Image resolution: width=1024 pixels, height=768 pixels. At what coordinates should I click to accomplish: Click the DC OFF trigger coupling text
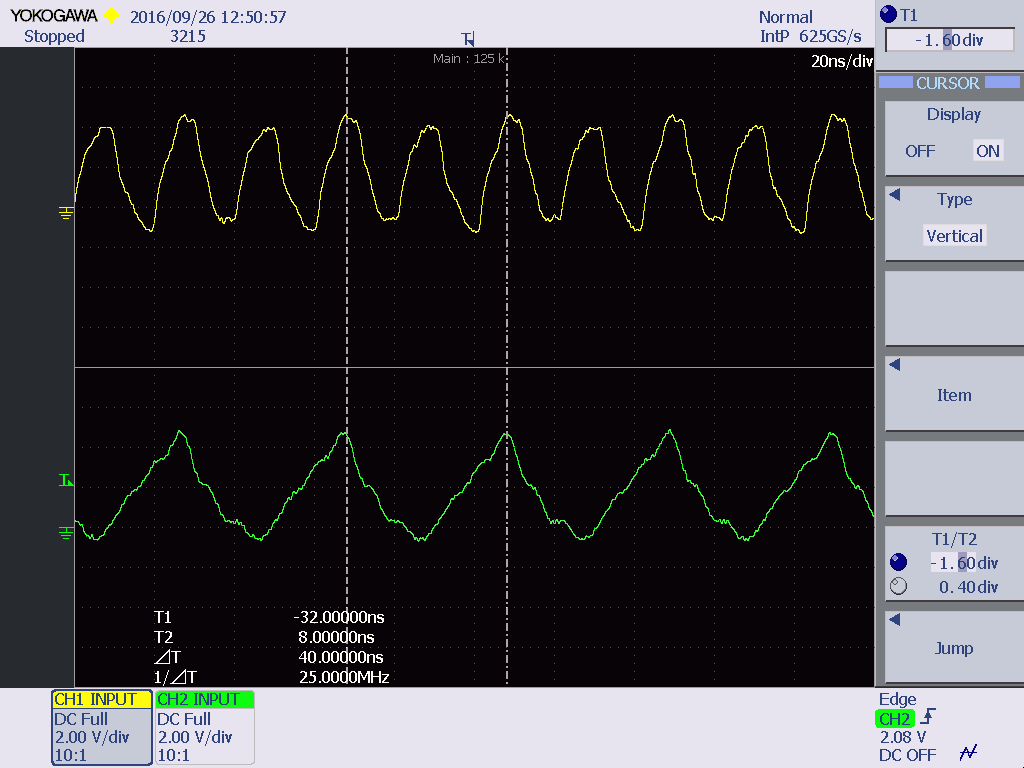[x=907, y=756]
